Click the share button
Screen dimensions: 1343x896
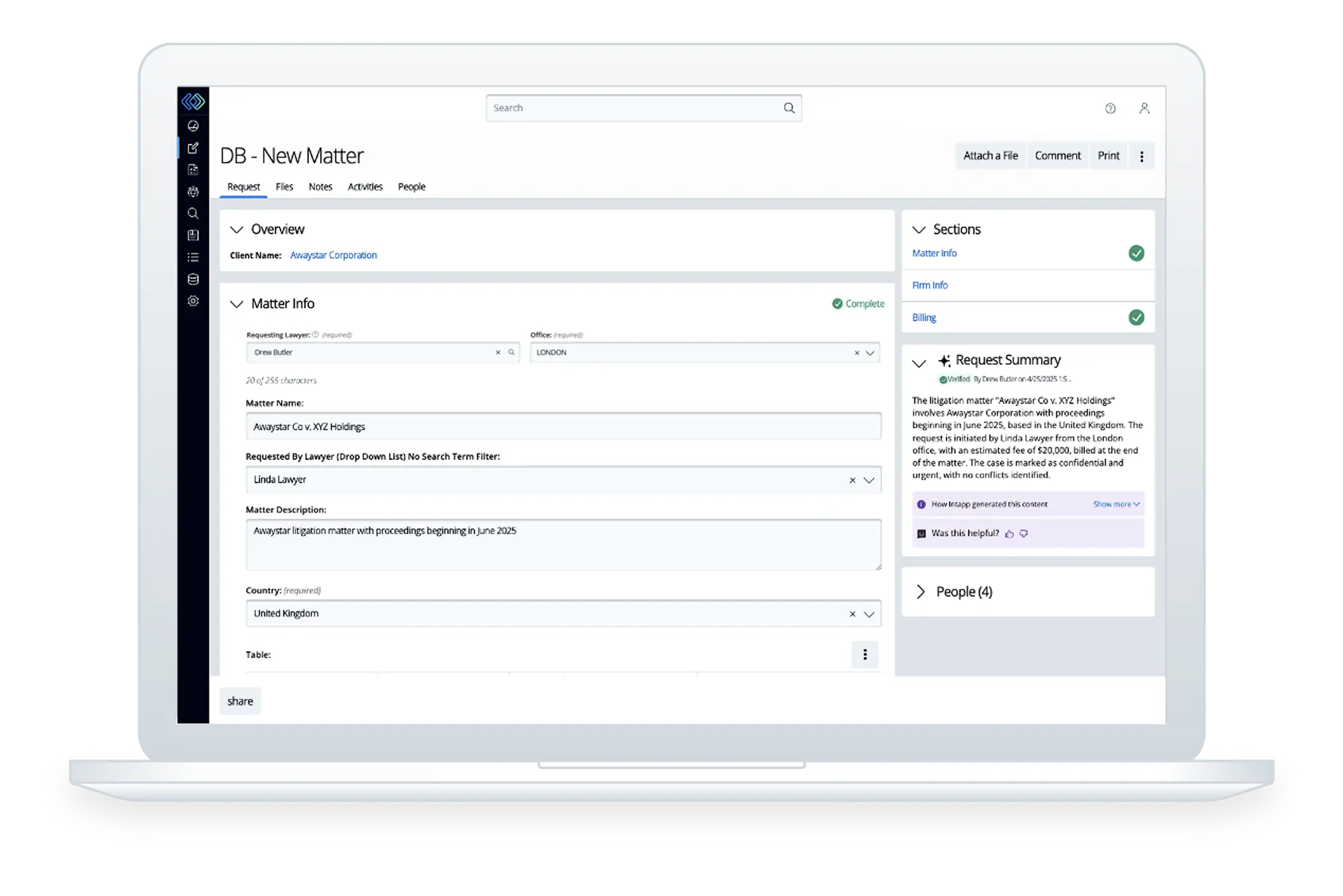click(x=240, y=701)
